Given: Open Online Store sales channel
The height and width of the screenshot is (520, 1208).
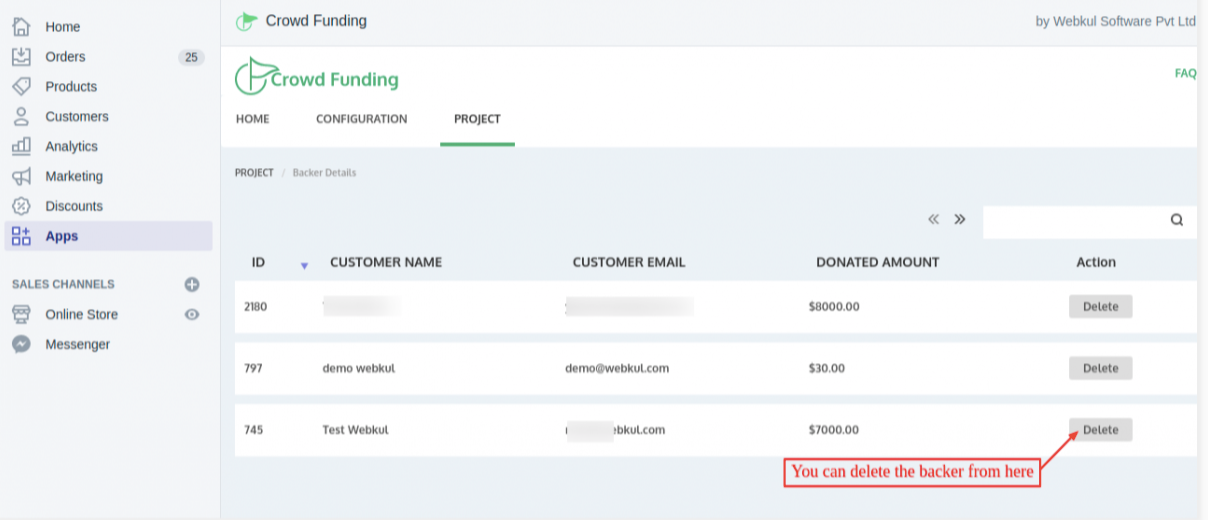Looking at the screenshot, I should pos(81,314).
